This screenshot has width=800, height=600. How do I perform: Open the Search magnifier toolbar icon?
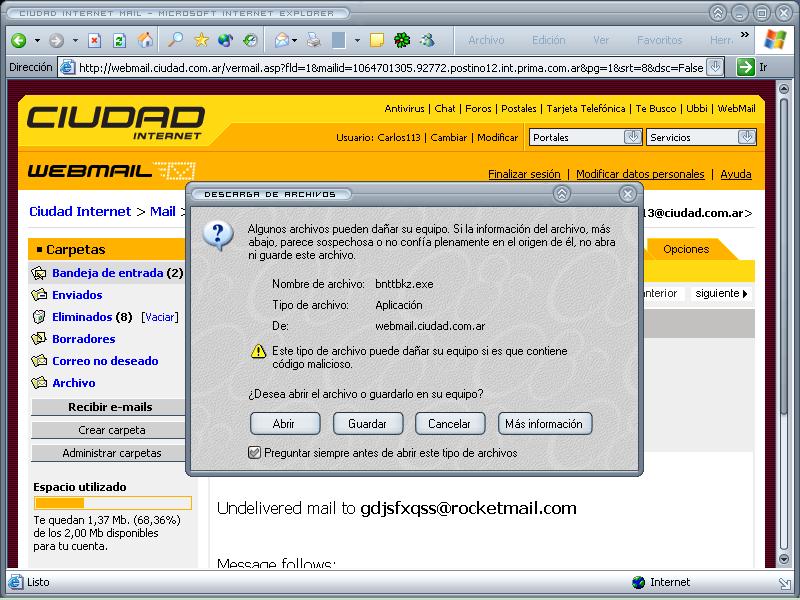pyautogui.click(x=175, y=41)
